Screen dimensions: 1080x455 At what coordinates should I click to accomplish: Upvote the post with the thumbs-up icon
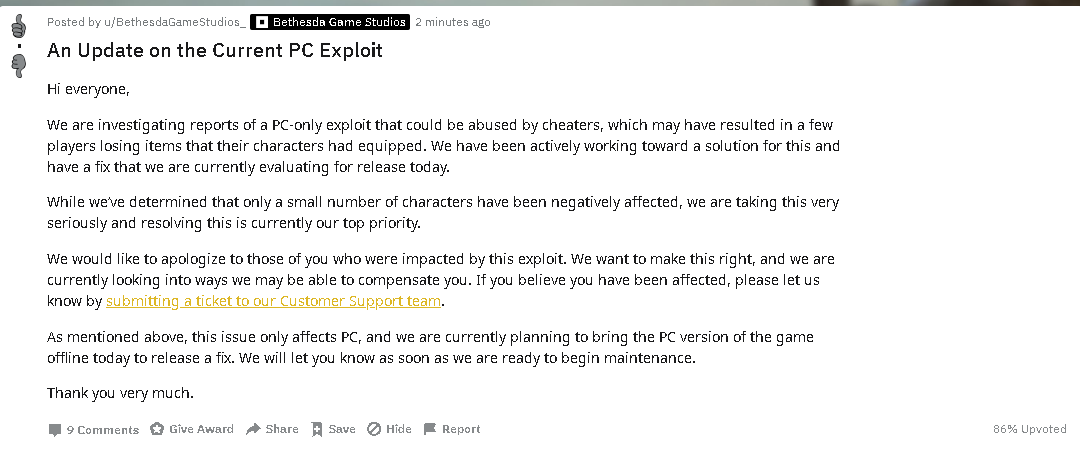pyautogui.click(x=19, y=26)
